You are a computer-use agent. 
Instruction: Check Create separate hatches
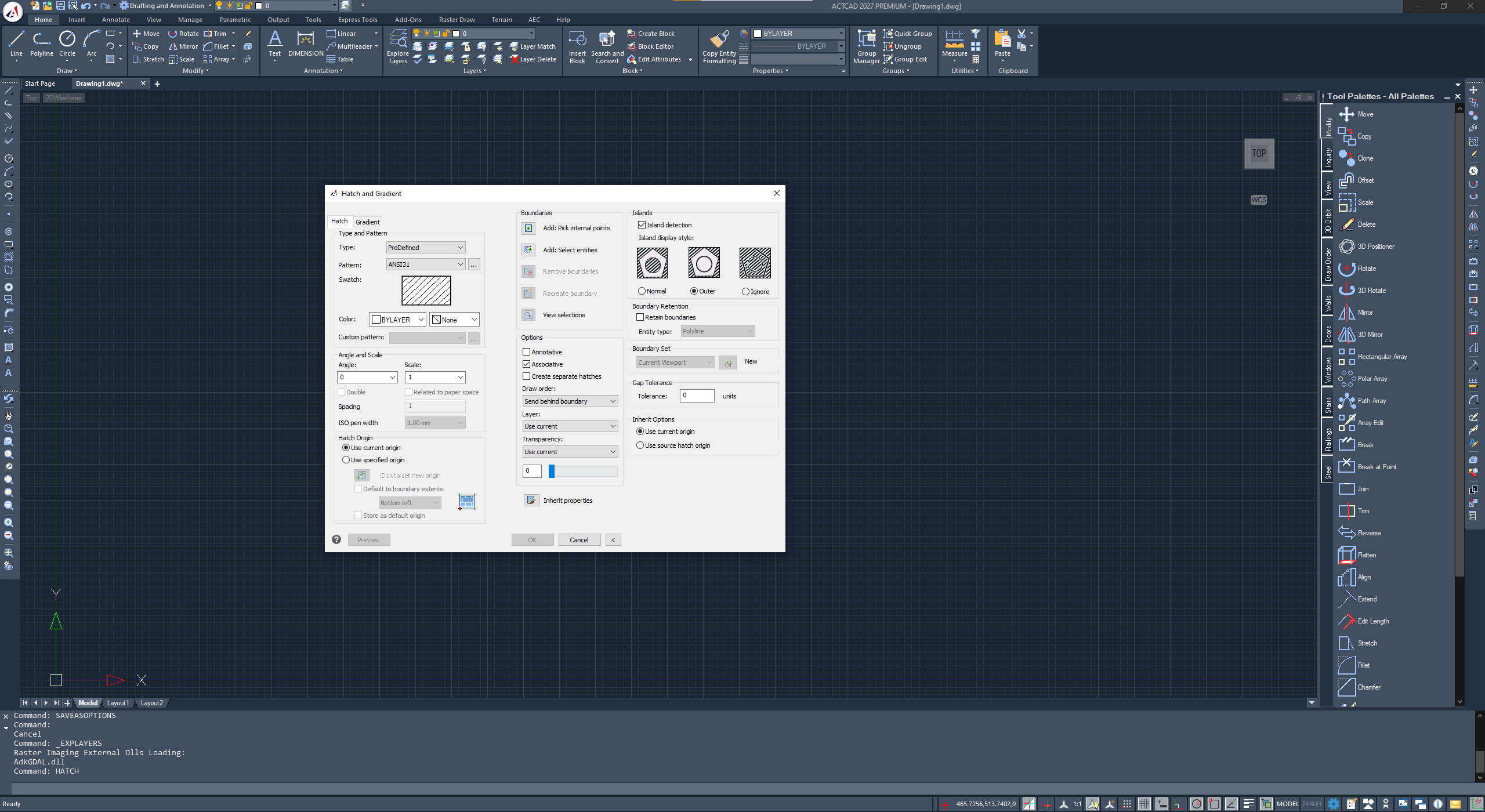527,376
